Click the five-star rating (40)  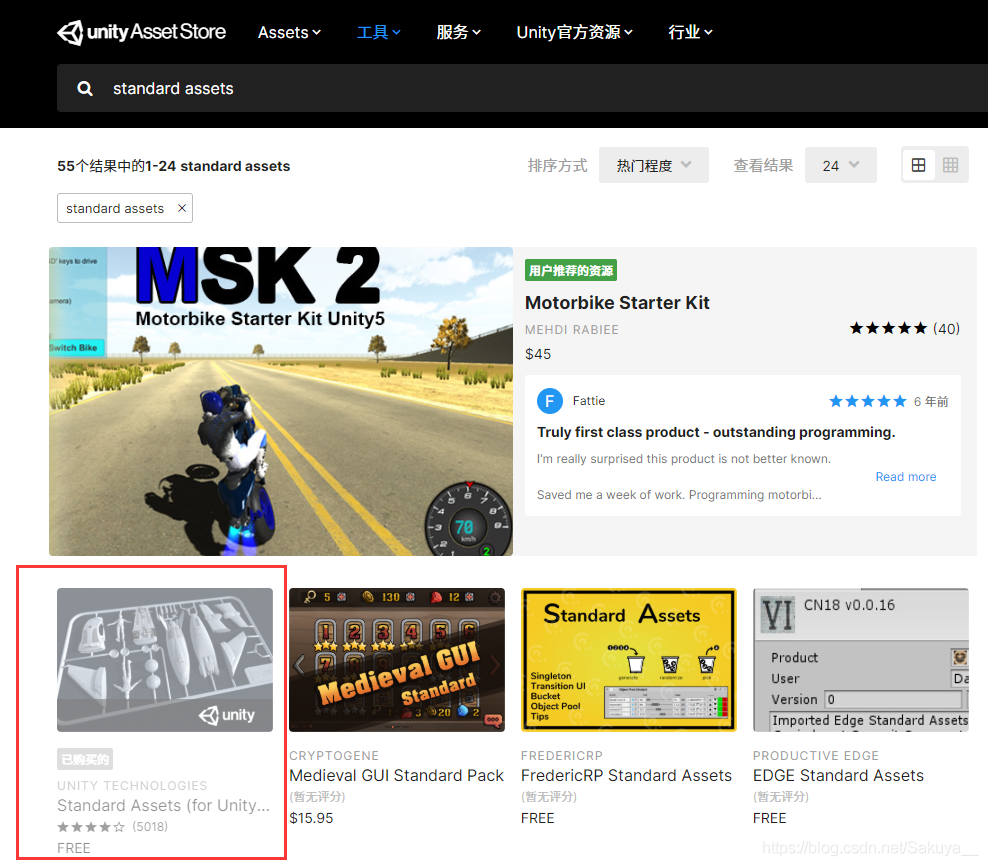(x=904, y=328)
